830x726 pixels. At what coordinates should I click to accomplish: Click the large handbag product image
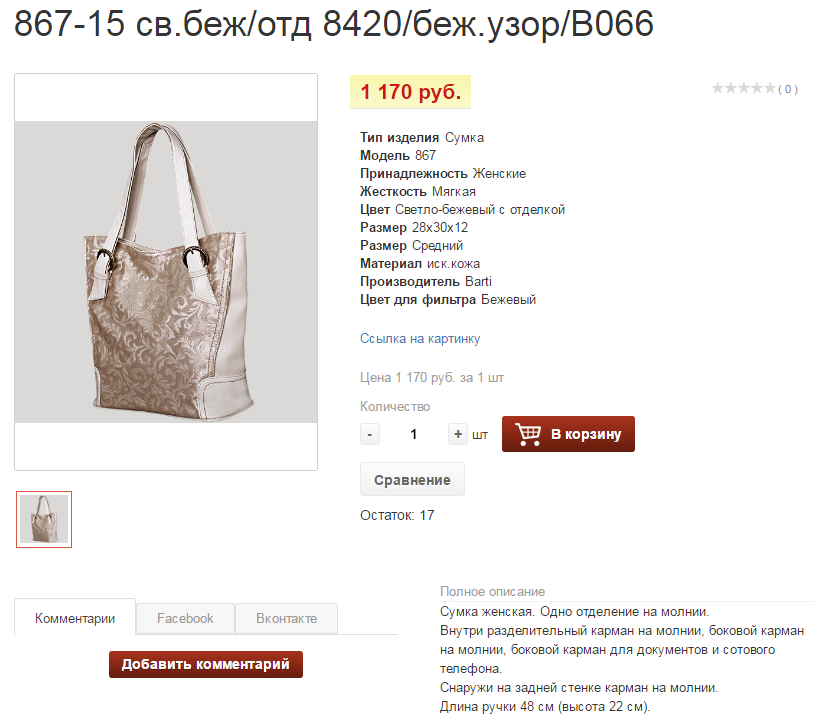coord(166,272)
